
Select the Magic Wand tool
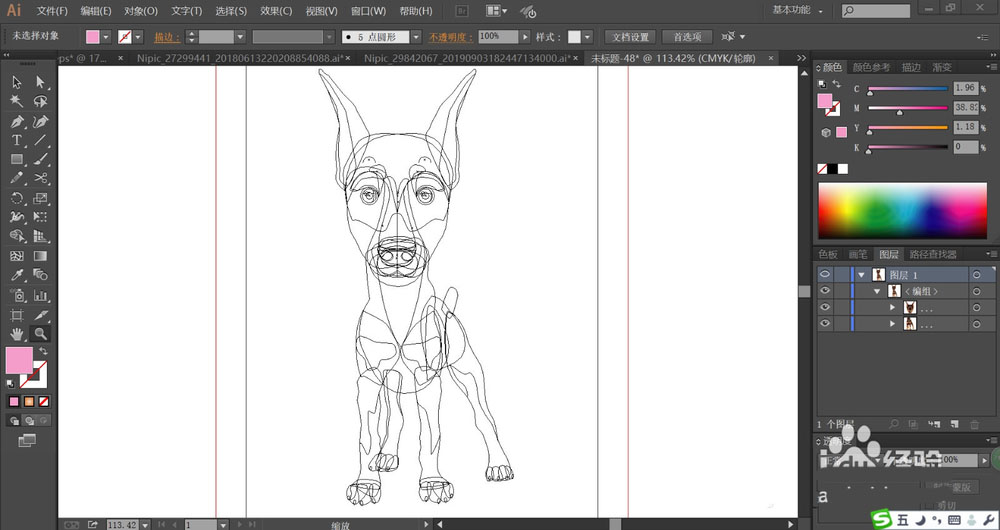coord(17,101)
